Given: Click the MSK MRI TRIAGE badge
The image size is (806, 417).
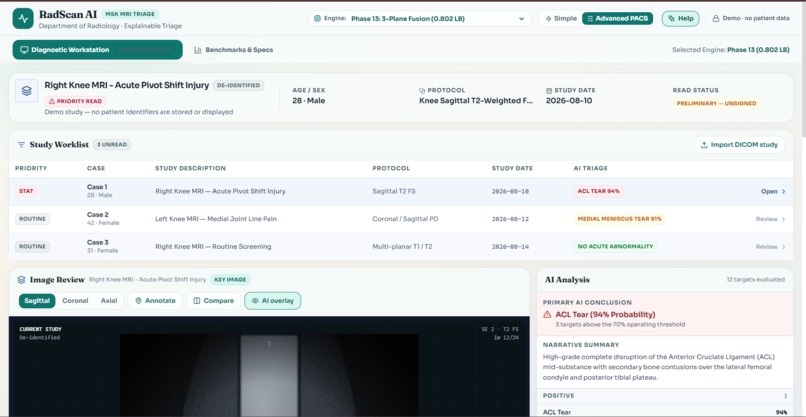Looking at the screenshot, I should coord(130,14).
